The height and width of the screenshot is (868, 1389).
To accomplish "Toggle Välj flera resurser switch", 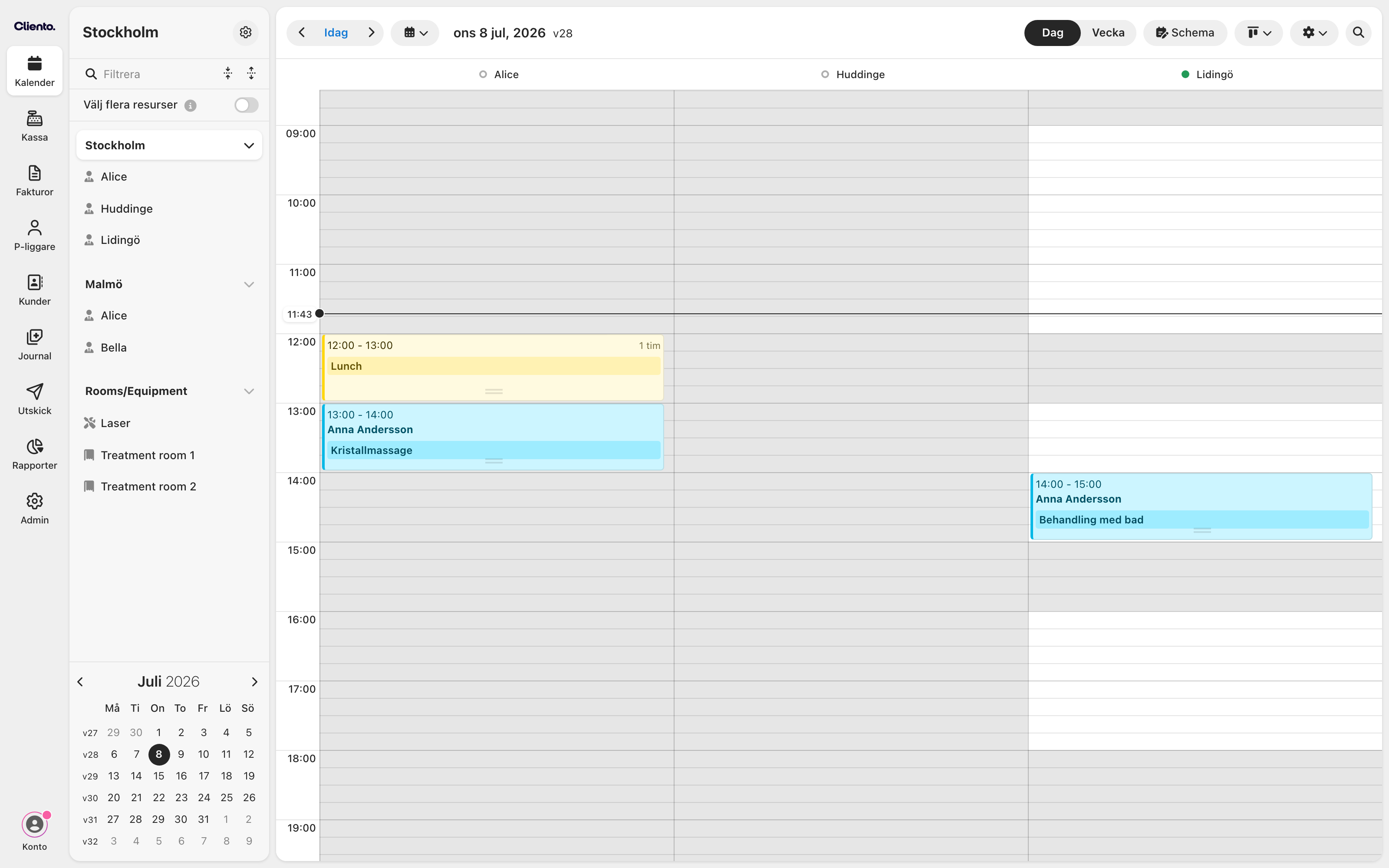I will coord(246,105).
